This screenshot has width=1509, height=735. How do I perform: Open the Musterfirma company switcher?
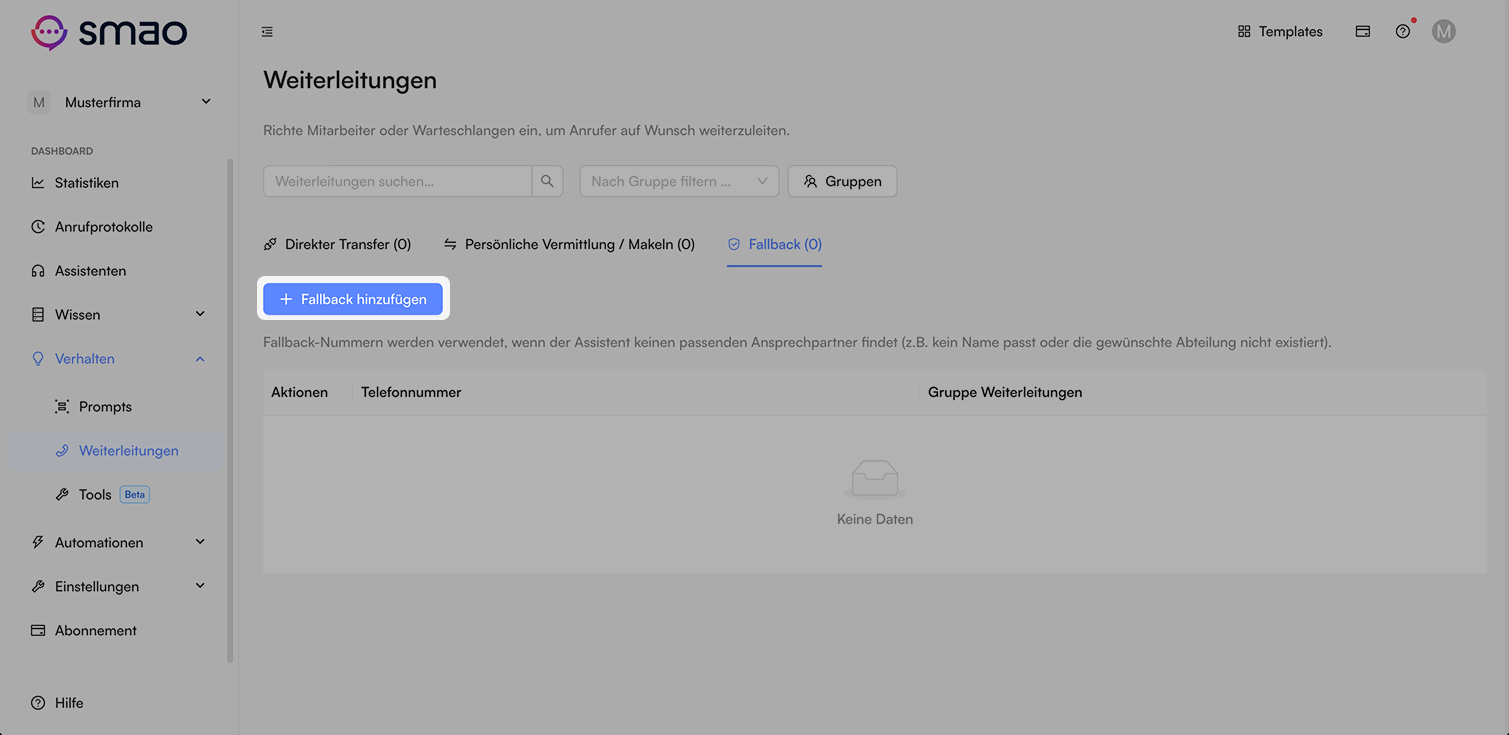[120, 102]
